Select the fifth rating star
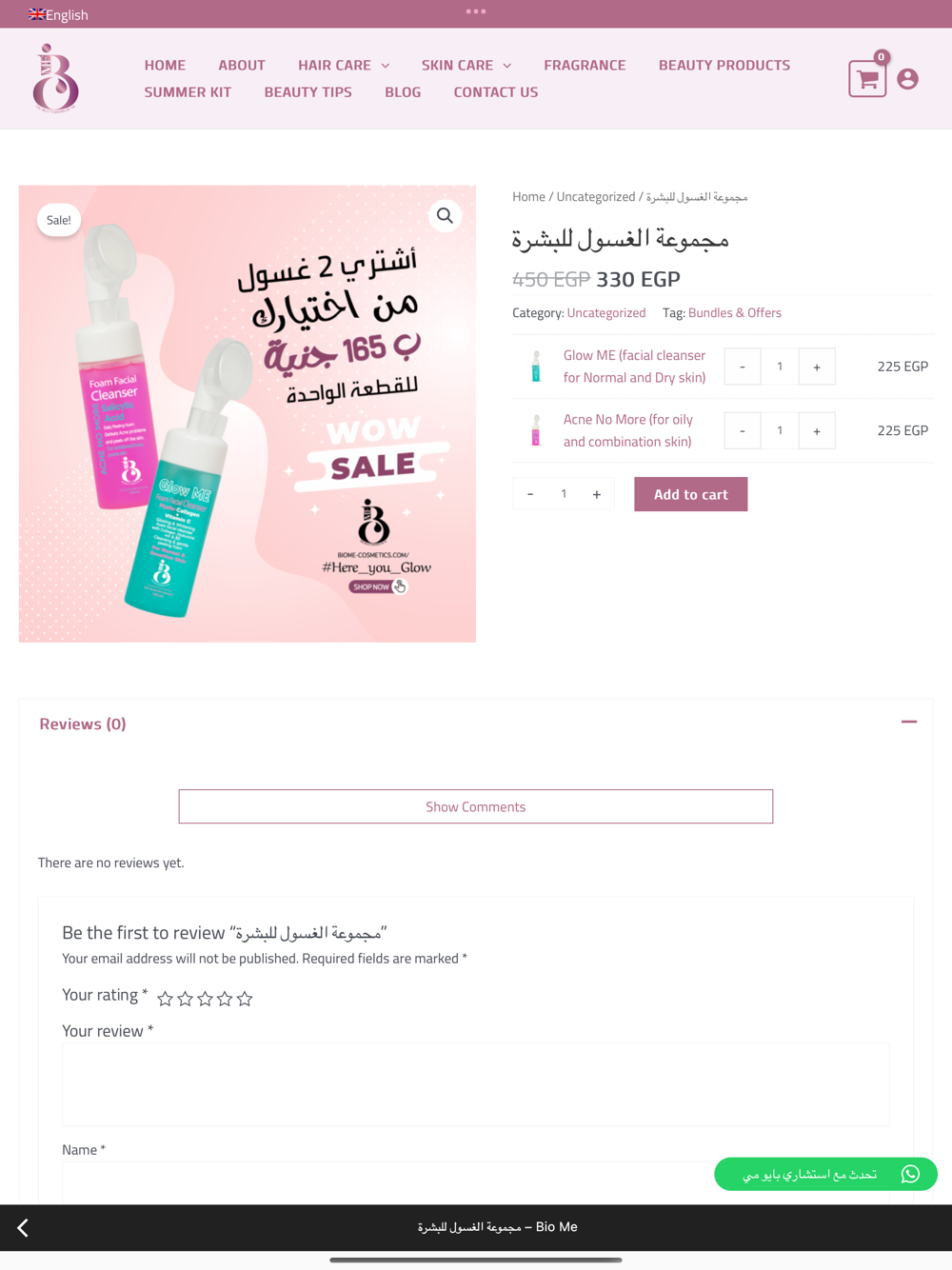The height and width of the screenshot is (1270, 952). pyautogui.click(x=245, y=999)
